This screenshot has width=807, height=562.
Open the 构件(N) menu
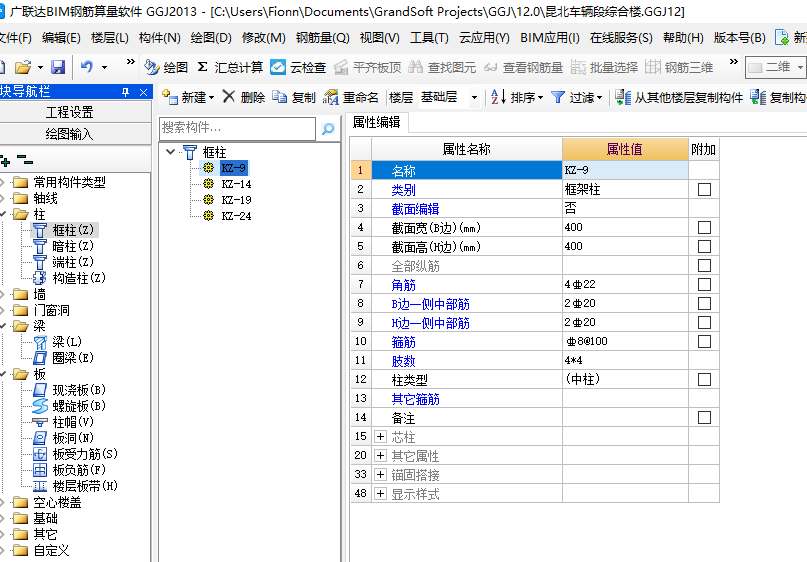click(160, 38)
